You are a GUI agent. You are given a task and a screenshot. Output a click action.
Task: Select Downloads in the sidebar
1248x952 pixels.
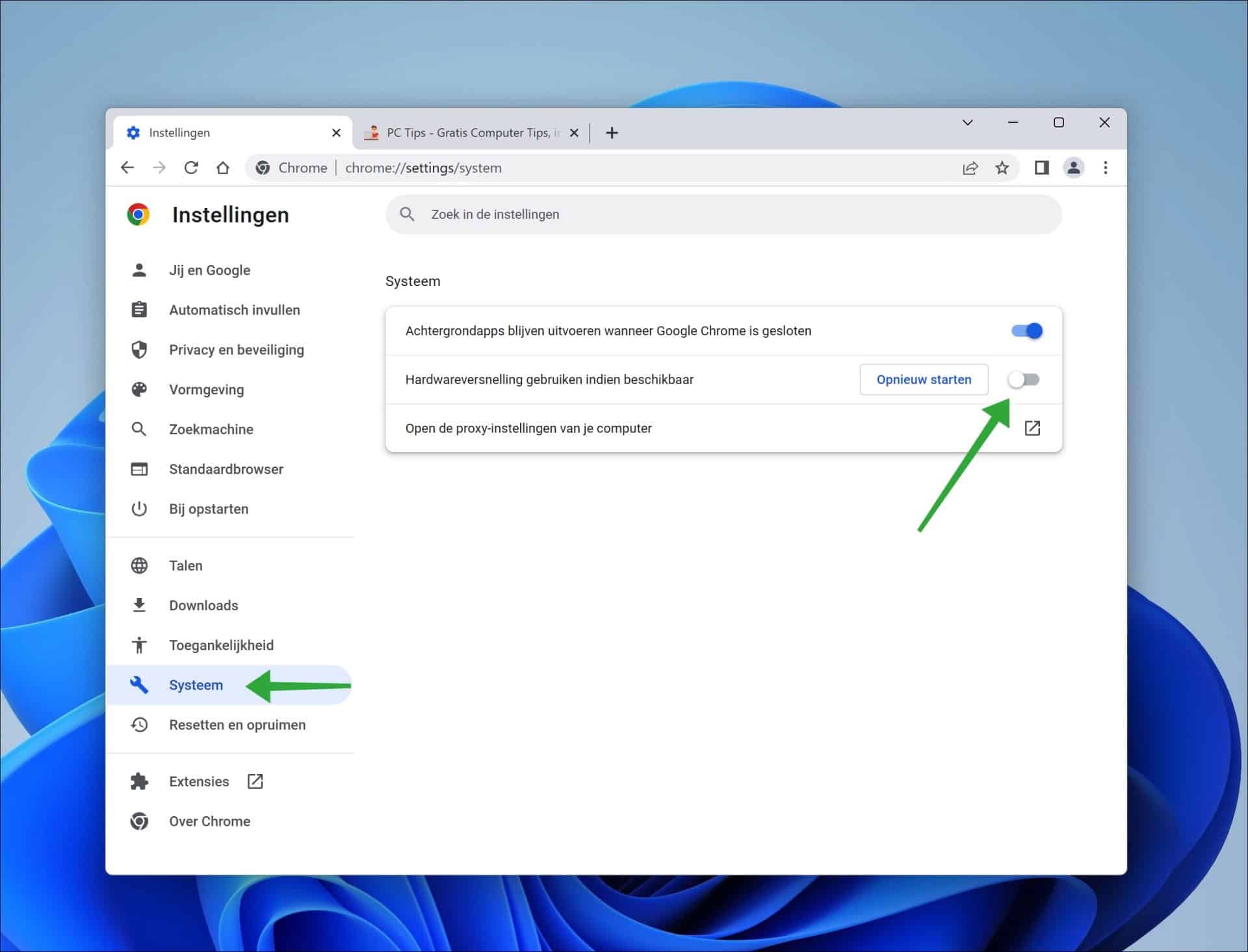[203, 605]
